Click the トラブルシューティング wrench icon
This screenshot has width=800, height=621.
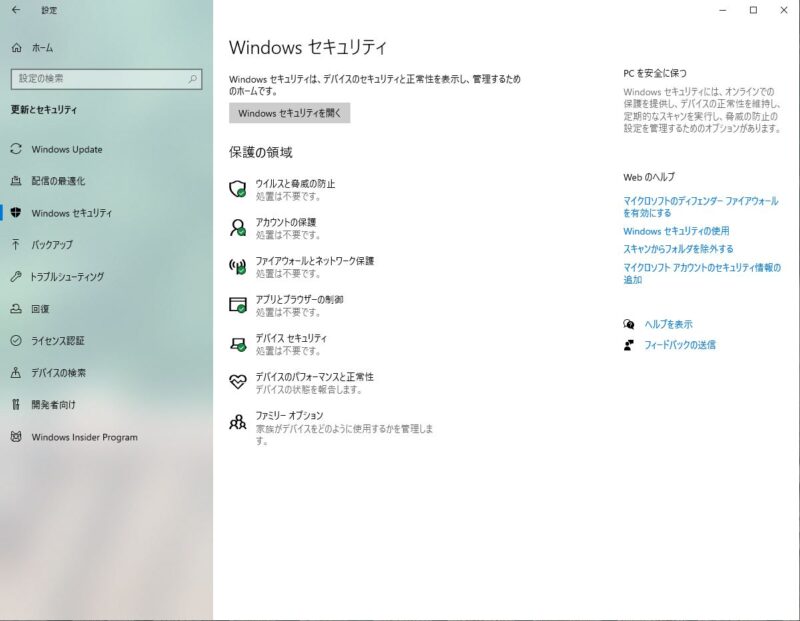click(16, 277)
